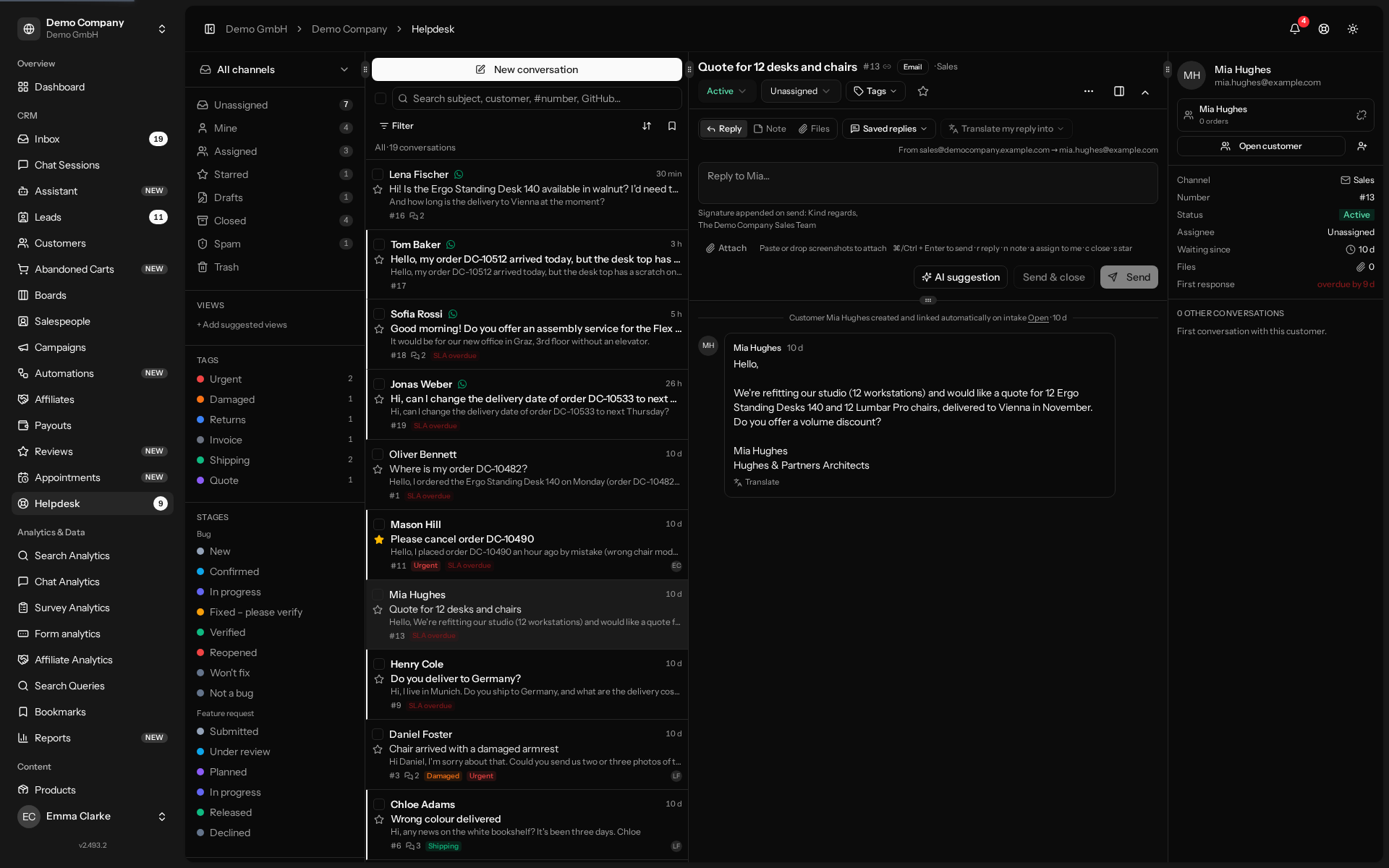Click the conversation search field
1389x868 pixels.
click(x=537, y=98)
